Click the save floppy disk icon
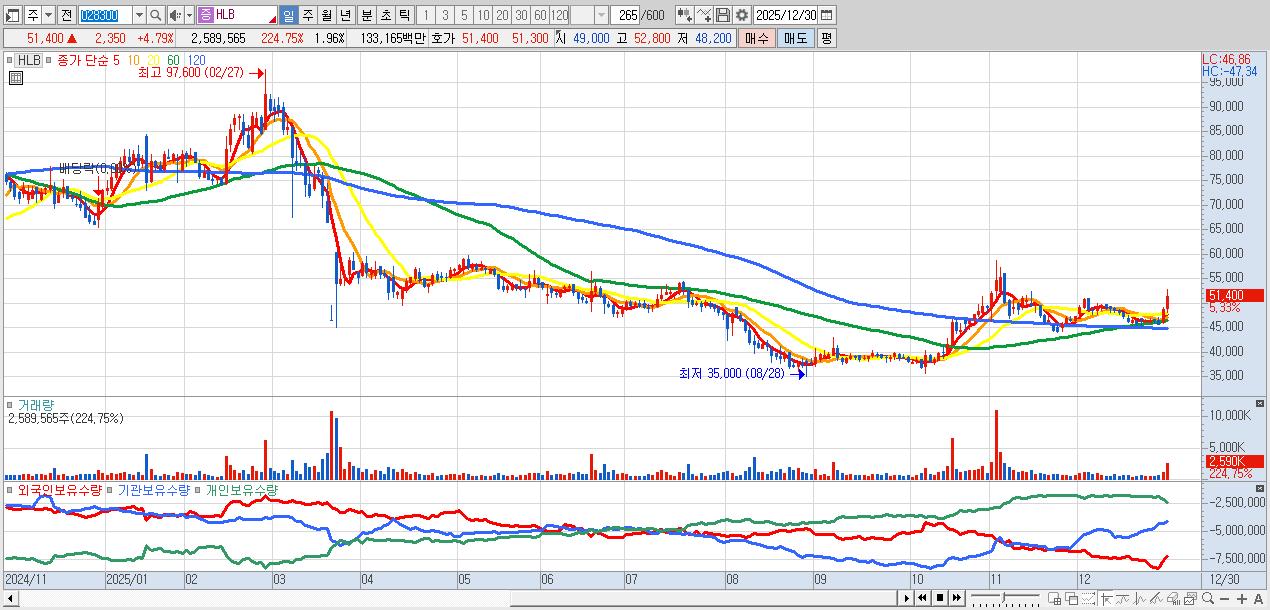Viewport: 1270px width, 610px height. [x=723, y=15]
